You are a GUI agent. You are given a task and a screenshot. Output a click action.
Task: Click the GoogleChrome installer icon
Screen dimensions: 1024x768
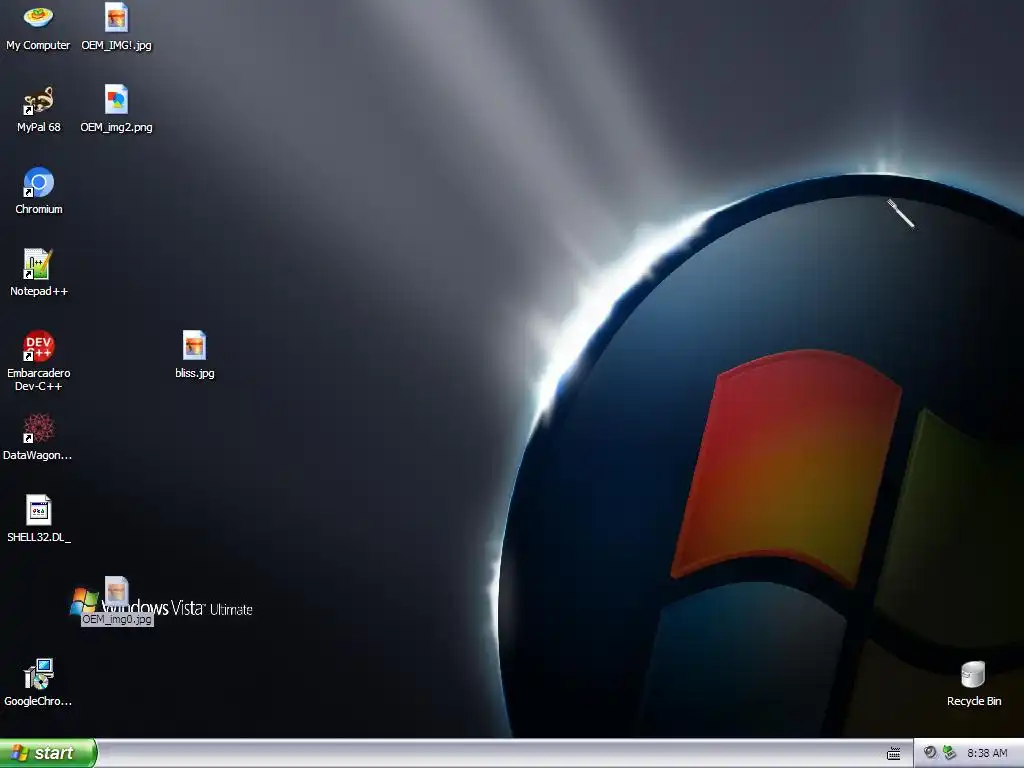pos(39,674)
